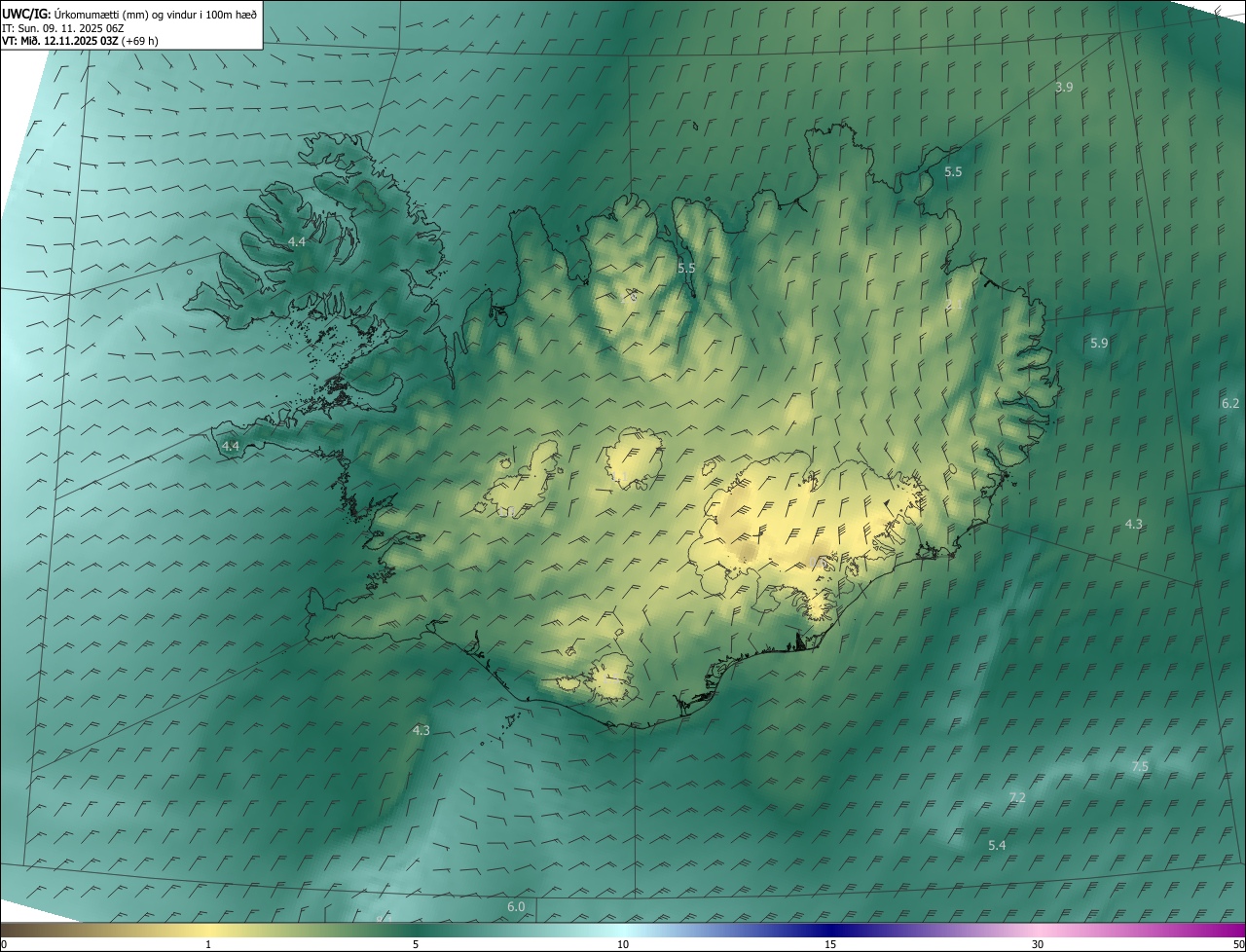Click the 4.4 value at Snæfellsnes peninsula tip

click(230, 446)
